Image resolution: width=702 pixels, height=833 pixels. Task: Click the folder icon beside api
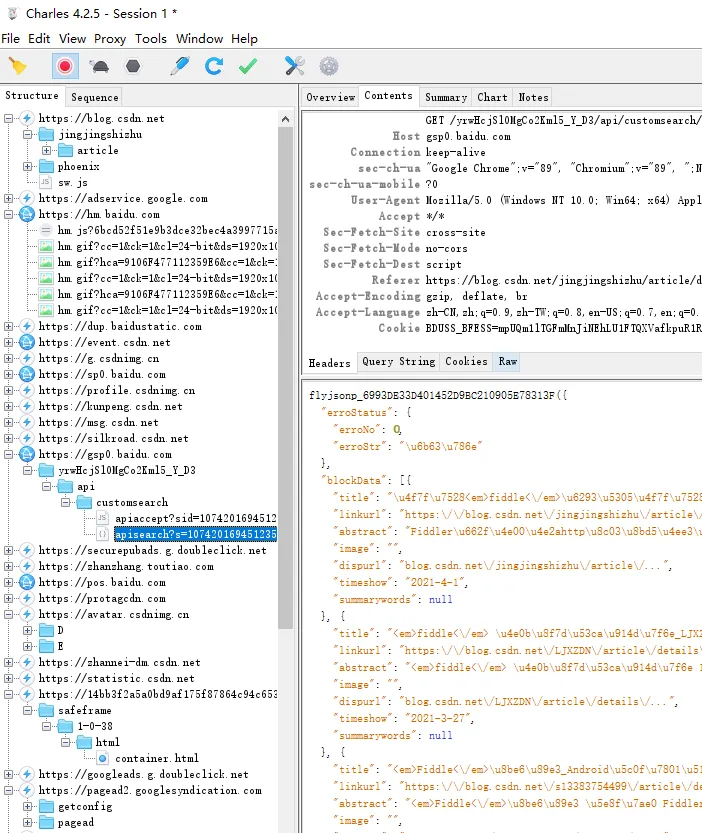(65, 486)
